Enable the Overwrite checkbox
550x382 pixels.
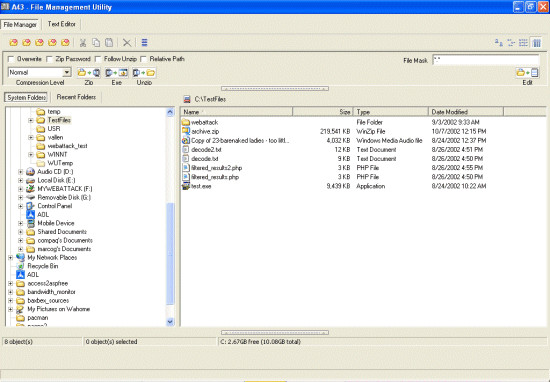click(x=11, y=59)
